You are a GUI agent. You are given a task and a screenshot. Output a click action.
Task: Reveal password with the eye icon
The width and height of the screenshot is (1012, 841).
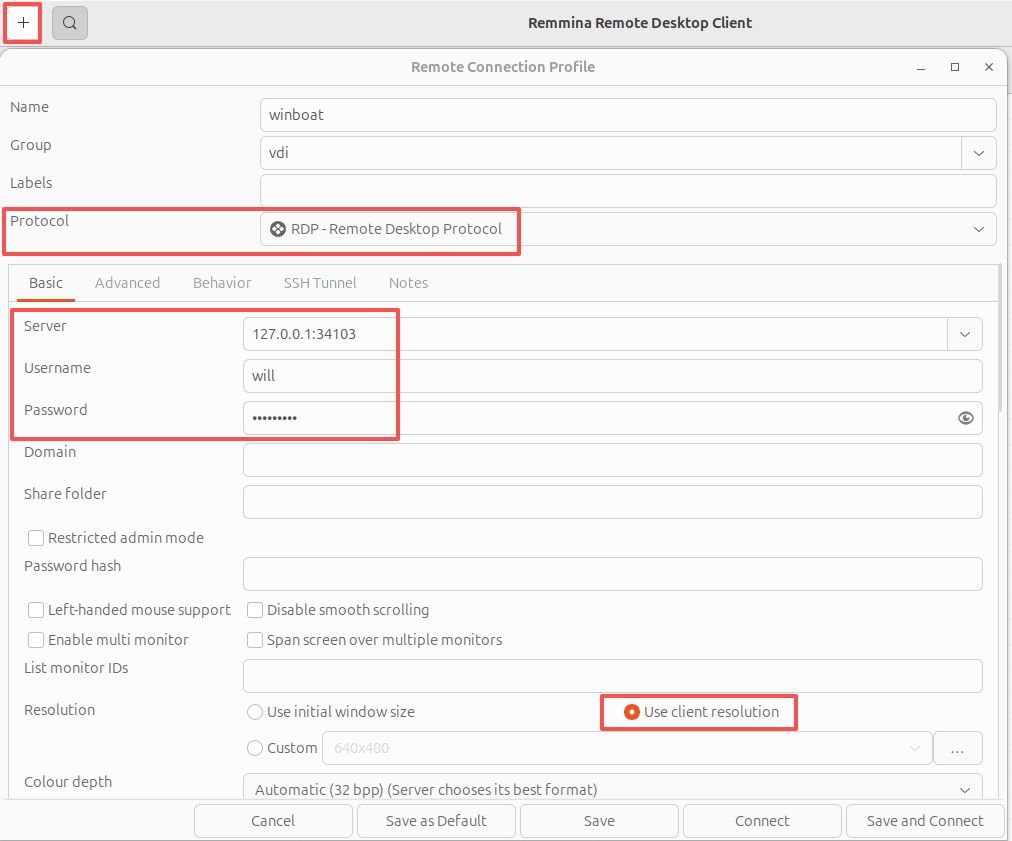965,418
